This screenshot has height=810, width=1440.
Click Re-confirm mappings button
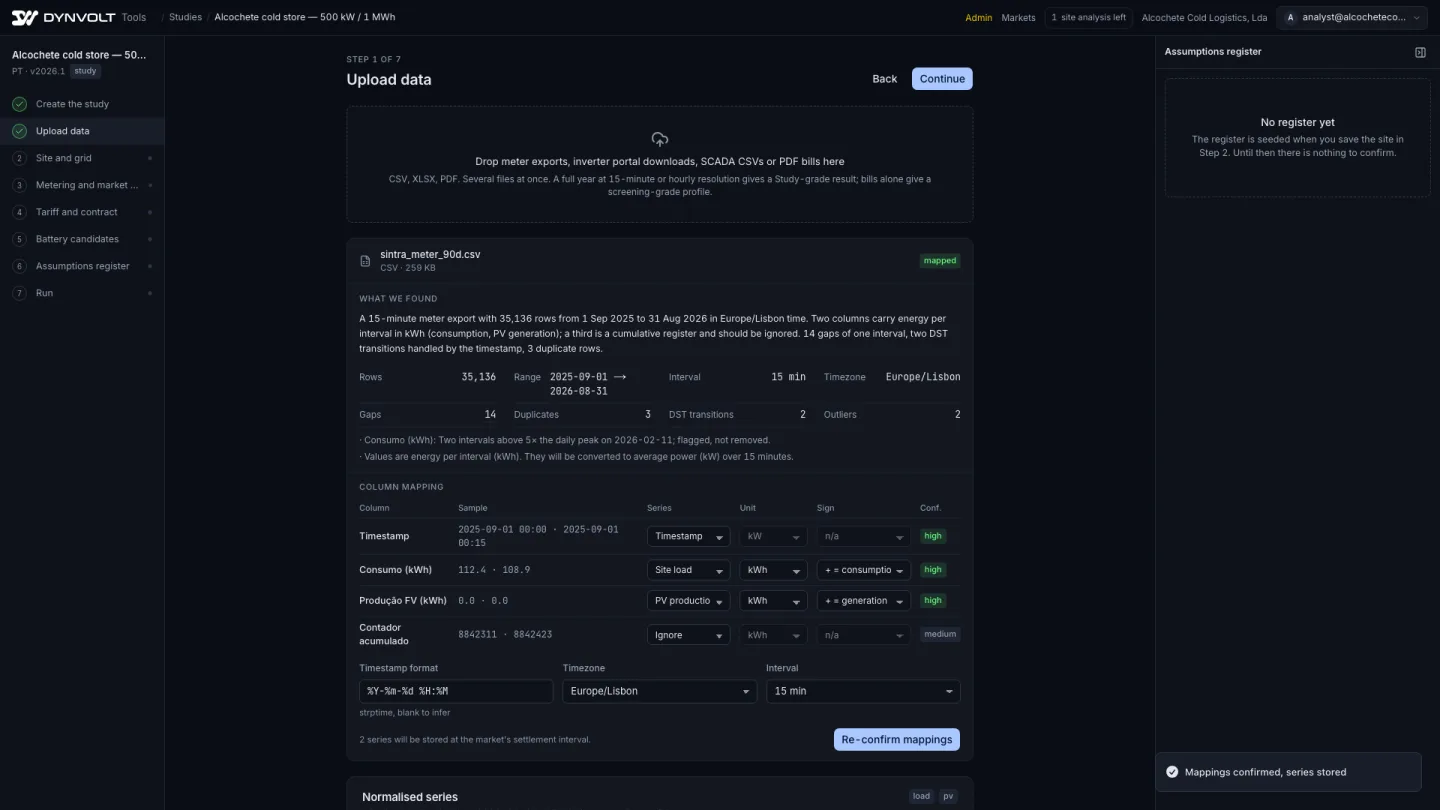(x=897, y=740)
